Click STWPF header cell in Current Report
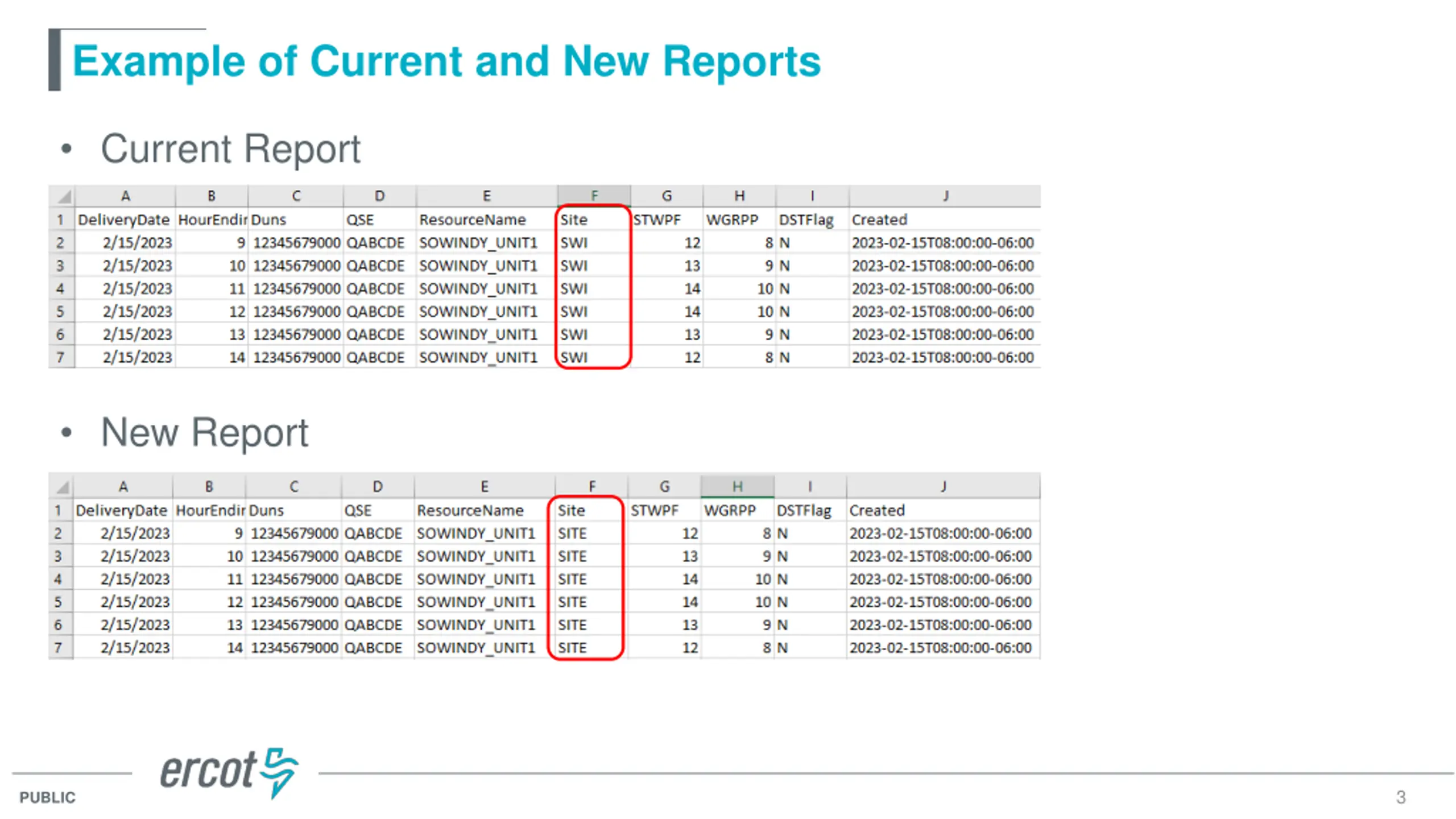The image size is (1456, 819). click(667, 220)
